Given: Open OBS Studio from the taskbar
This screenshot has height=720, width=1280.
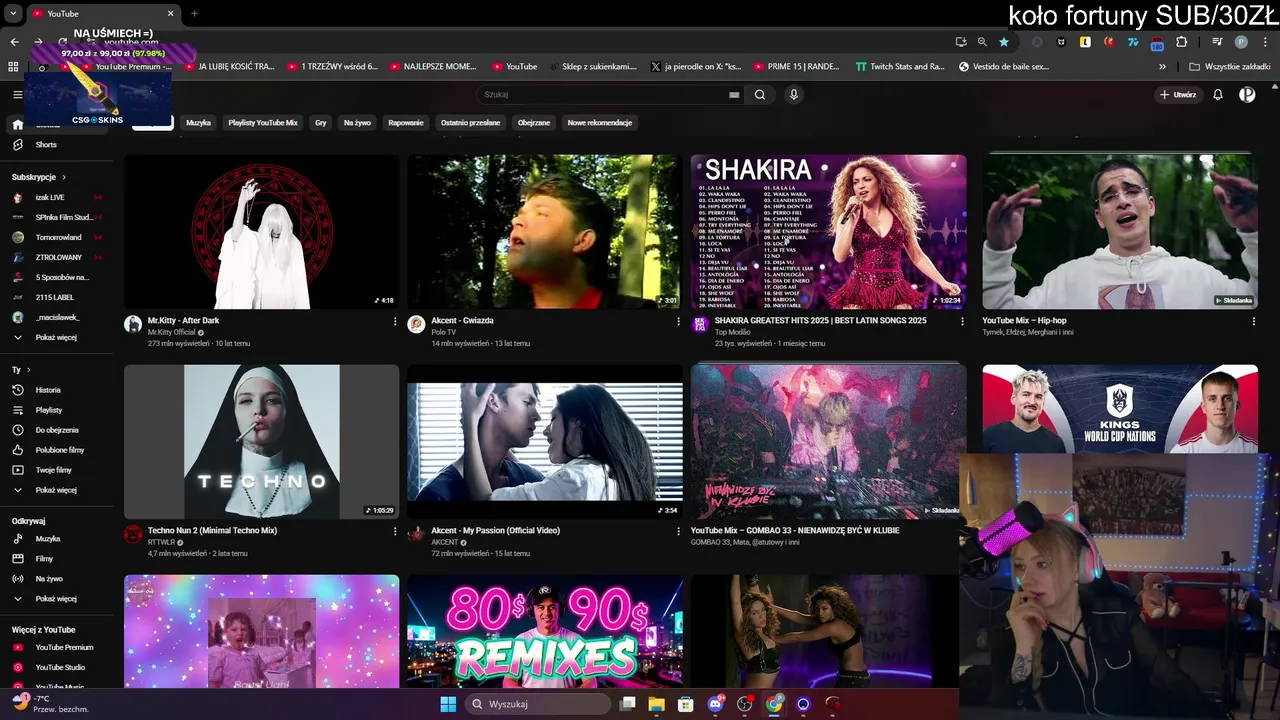Looking at the screenshot, I should 744,704.
